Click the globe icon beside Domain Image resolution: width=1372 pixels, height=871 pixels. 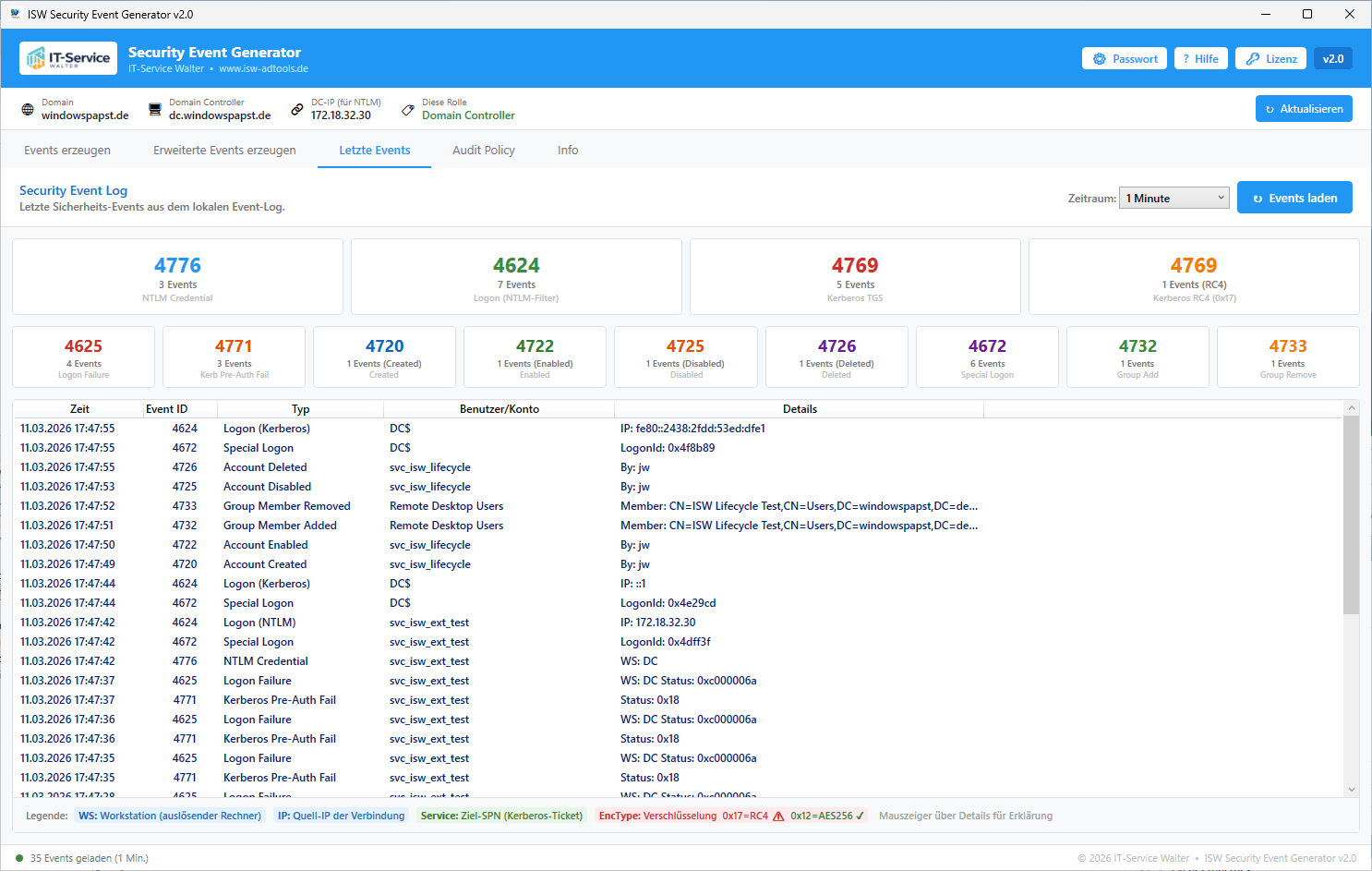(28, 110)
